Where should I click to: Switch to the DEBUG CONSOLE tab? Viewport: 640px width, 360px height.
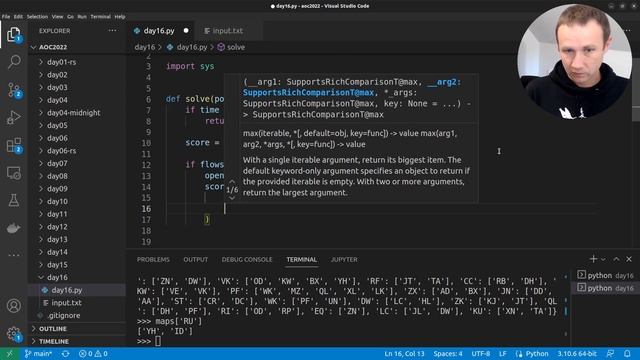click(247, 260)
